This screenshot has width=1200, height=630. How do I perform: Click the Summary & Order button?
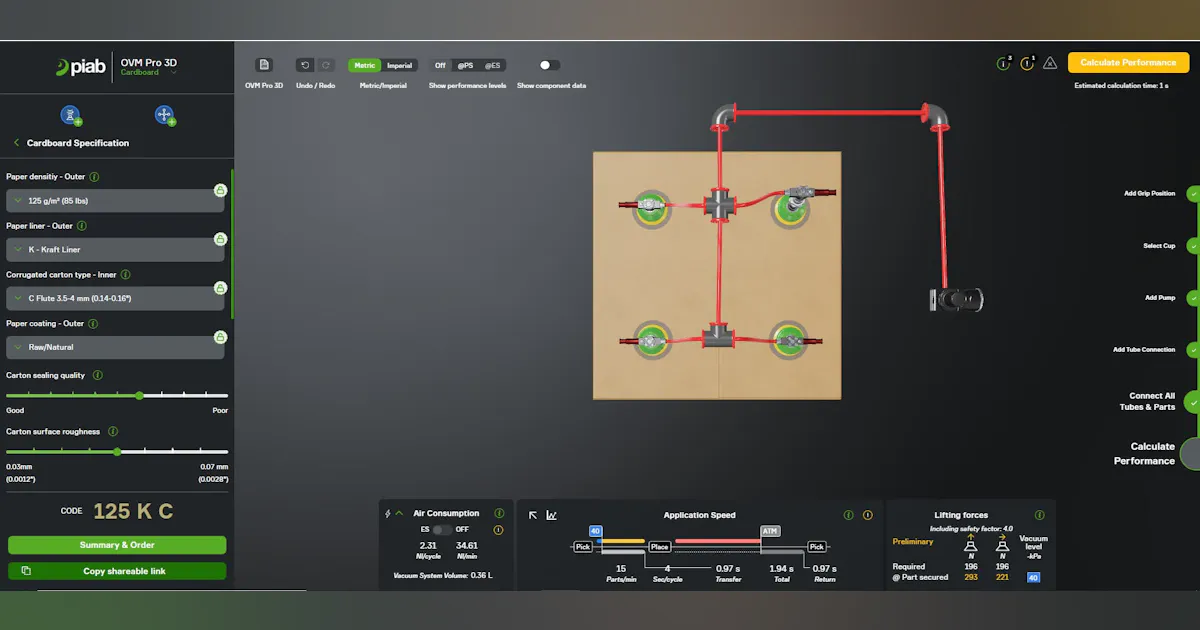point(117,545)
